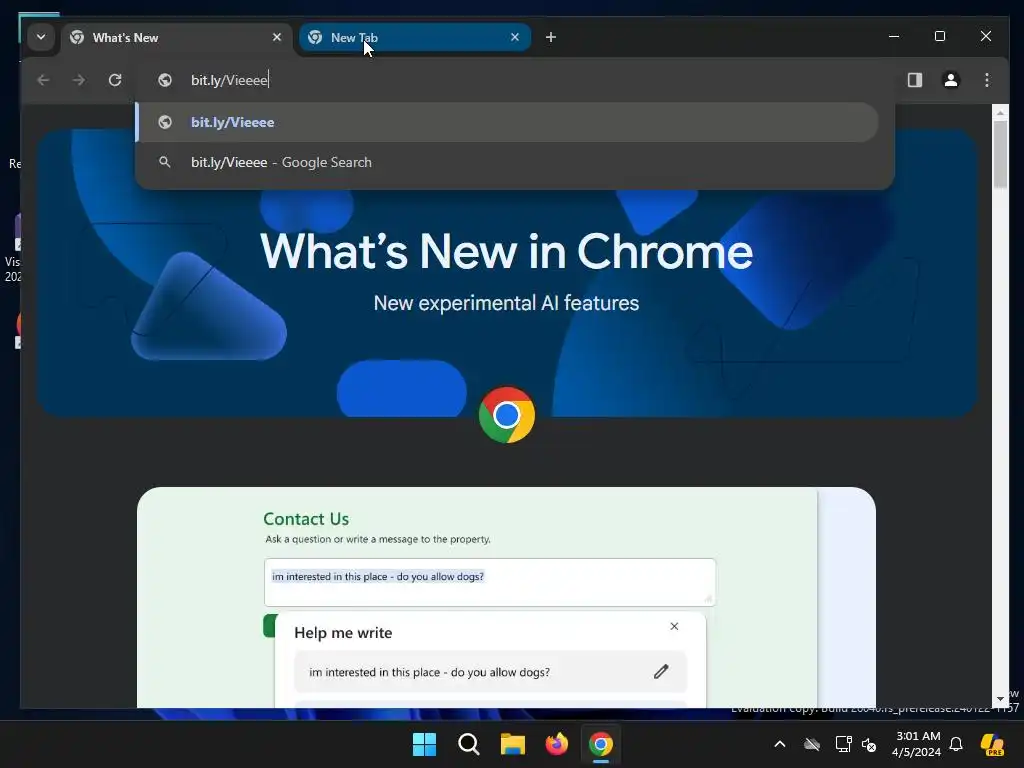The height and width of the screenshot is (768, 1024).
Task: Click the page scrollbar up arrow
Action: point(1000,112)
